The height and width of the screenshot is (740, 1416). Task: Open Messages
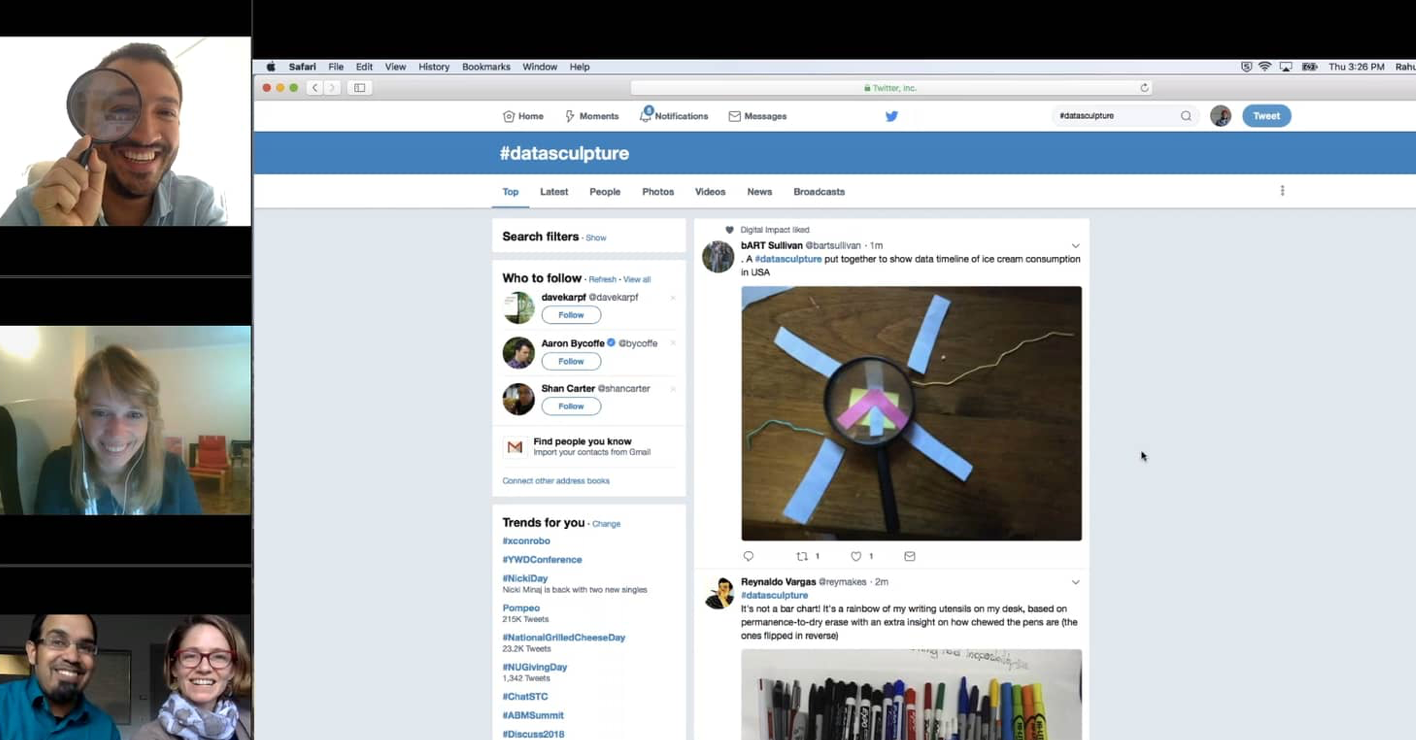coord(757,116)
